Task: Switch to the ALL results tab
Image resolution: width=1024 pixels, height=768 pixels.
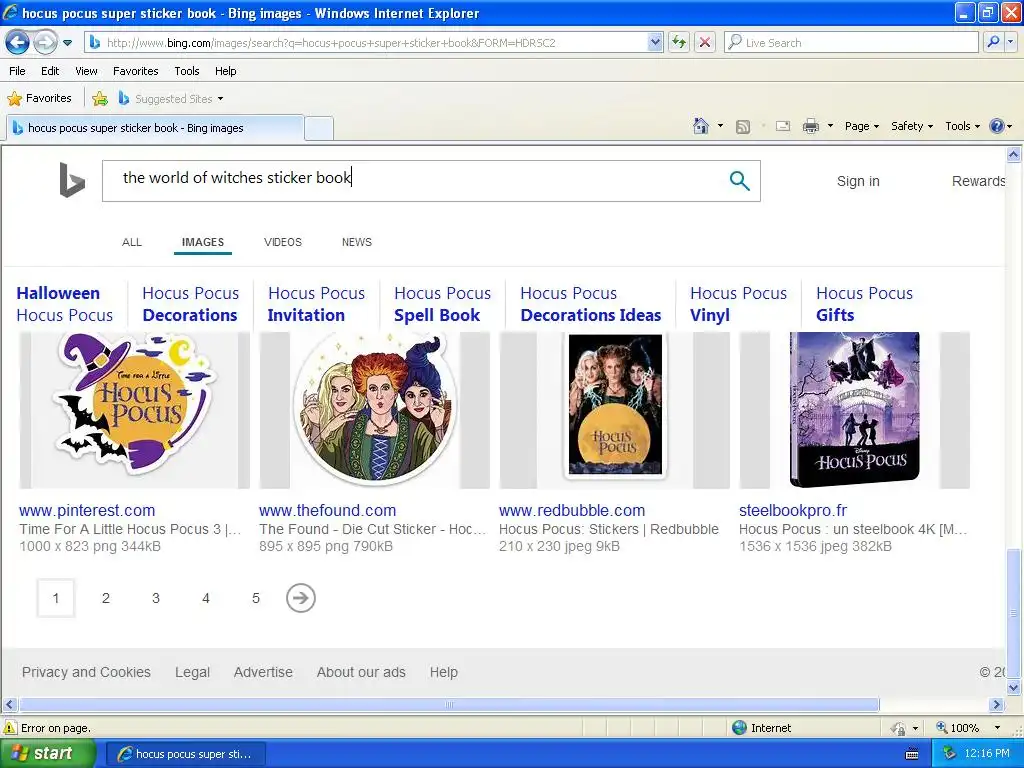Action: click(x=132, y=242)
